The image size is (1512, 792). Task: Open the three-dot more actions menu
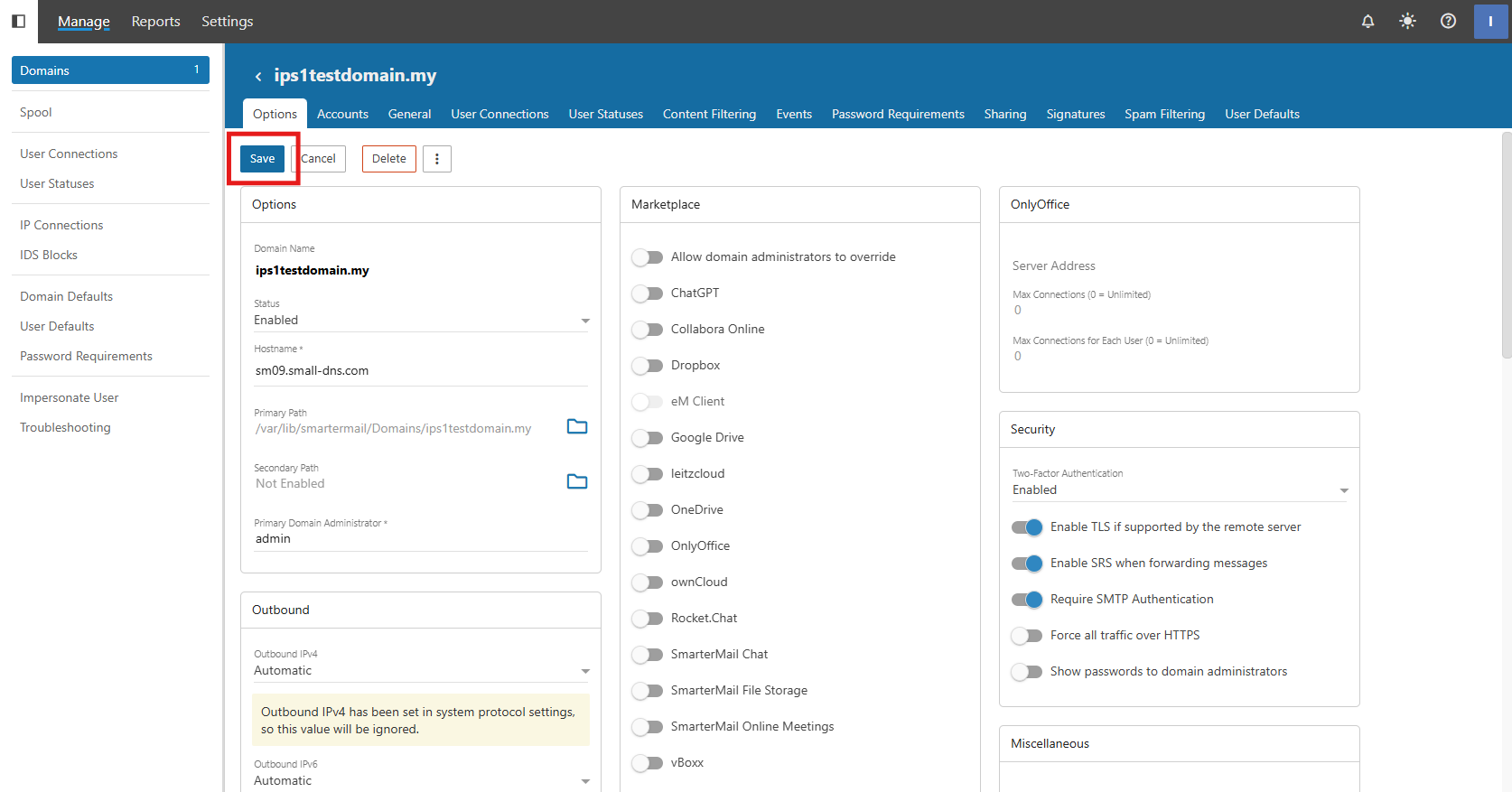point(437,159)
